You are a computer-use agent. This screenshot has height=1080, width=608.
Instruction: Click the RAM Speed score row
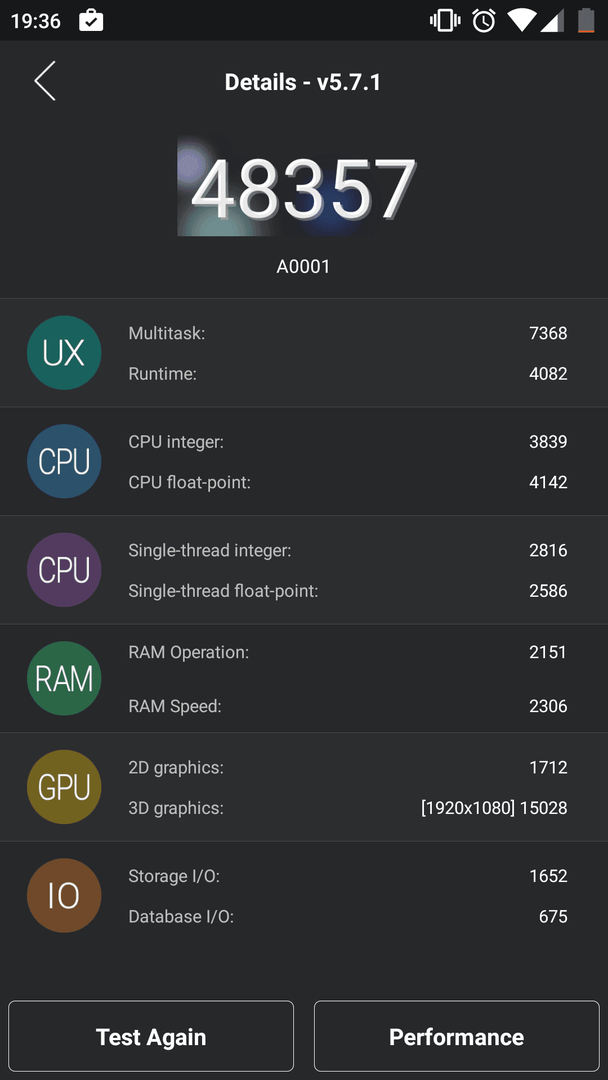348,706
